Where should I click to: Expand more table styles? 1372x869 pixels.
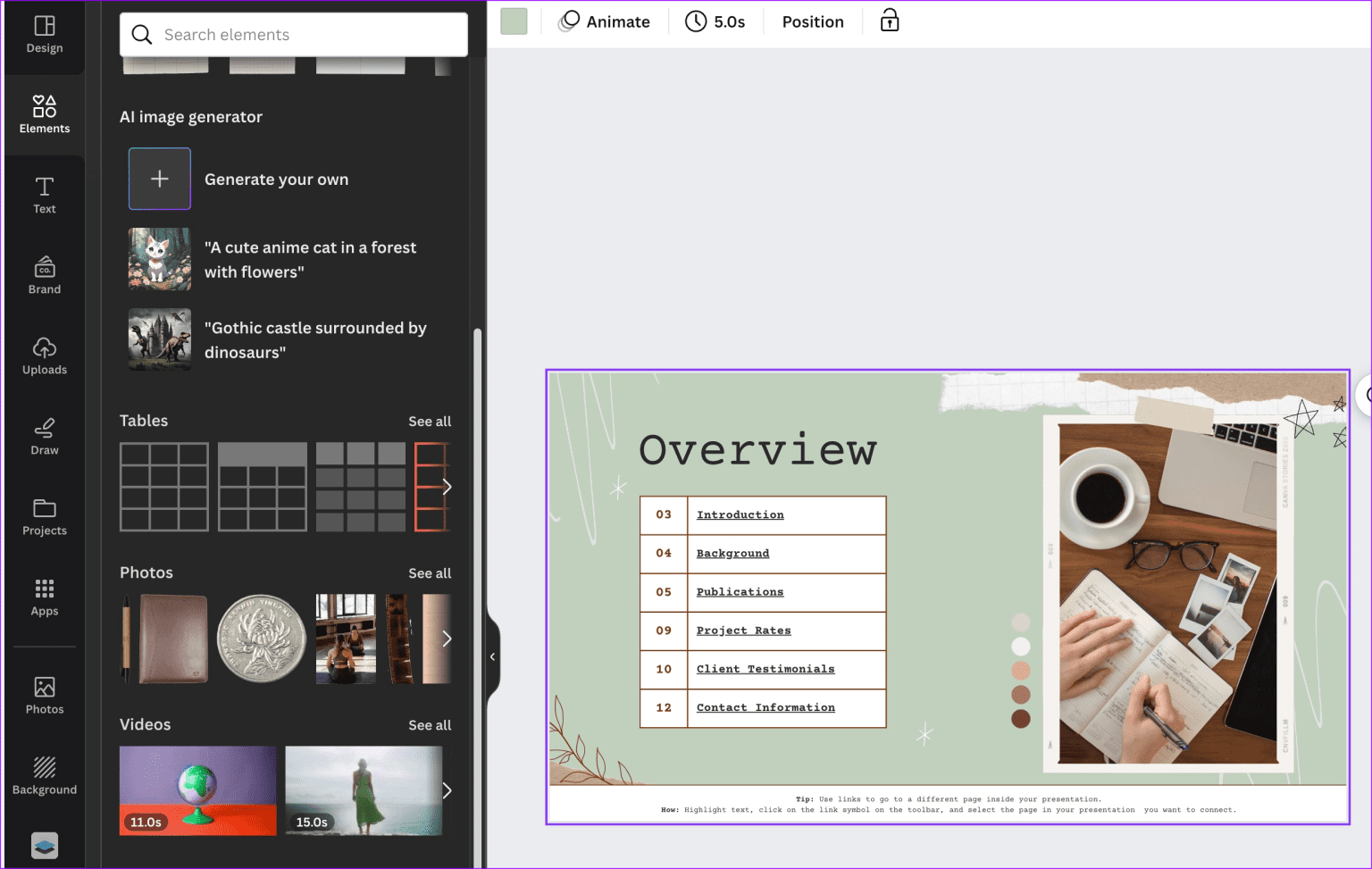tap(446, 487)
